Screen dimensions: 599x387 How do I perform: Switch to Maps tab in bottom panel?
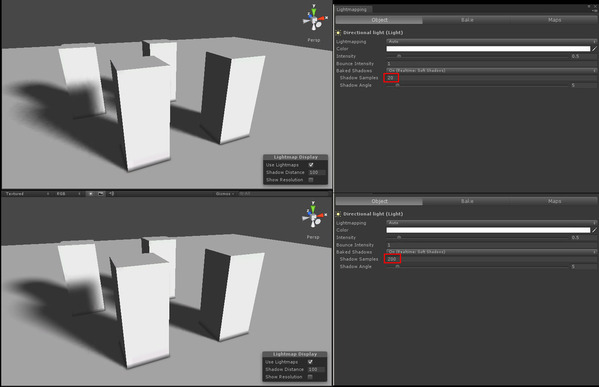554,201
